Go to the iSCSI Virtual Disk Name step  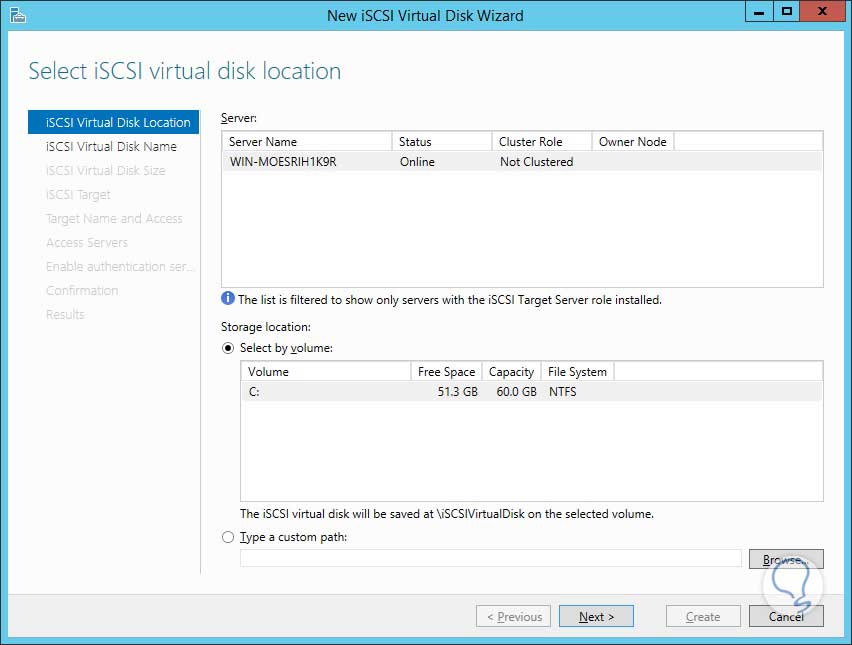pos(111,146)
